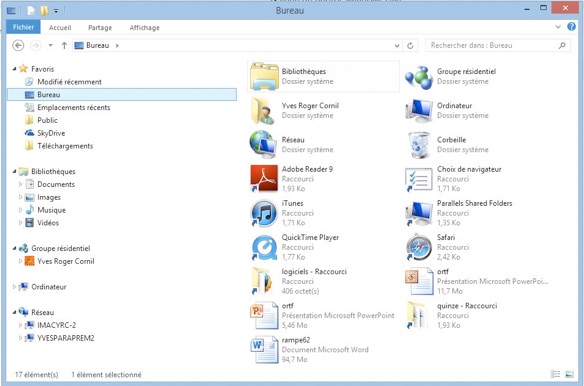Open the Yves Roger Cornil user folder icon
Image resolution: width=584 pixels, height=386 pixels.
tap(264, 111)
